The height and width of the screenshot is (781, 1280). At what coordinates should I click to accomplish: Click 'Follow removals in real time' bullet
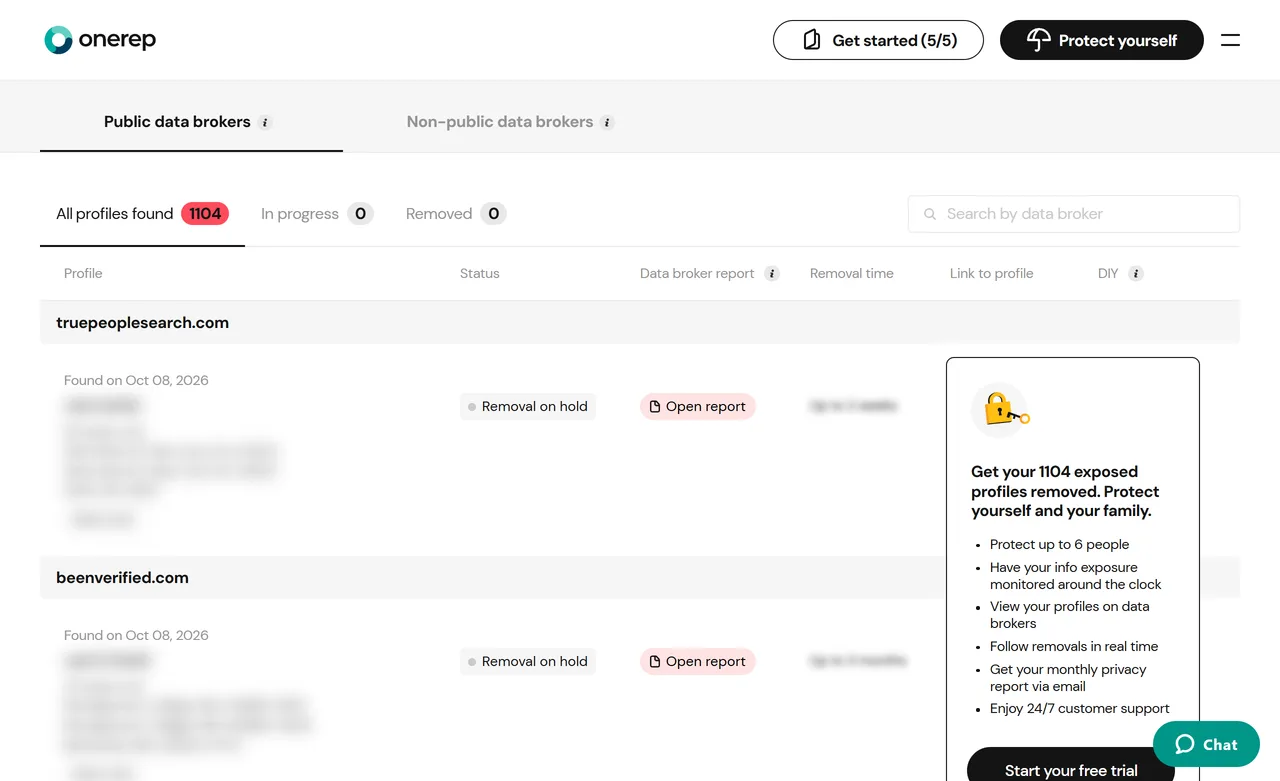pos(1074,647)
